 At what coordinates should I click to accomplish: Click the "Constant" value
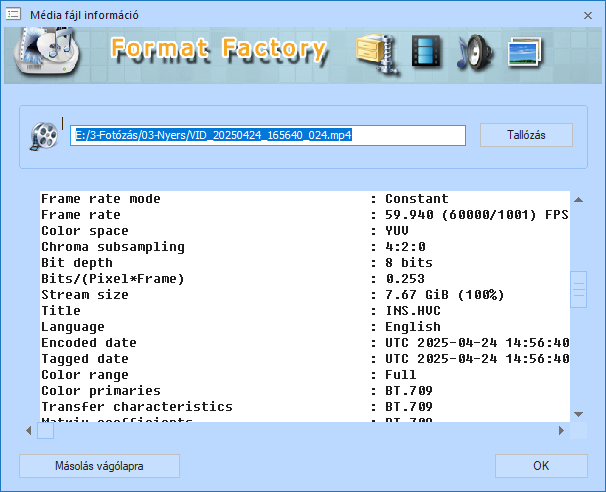click(x=417, y=199)
